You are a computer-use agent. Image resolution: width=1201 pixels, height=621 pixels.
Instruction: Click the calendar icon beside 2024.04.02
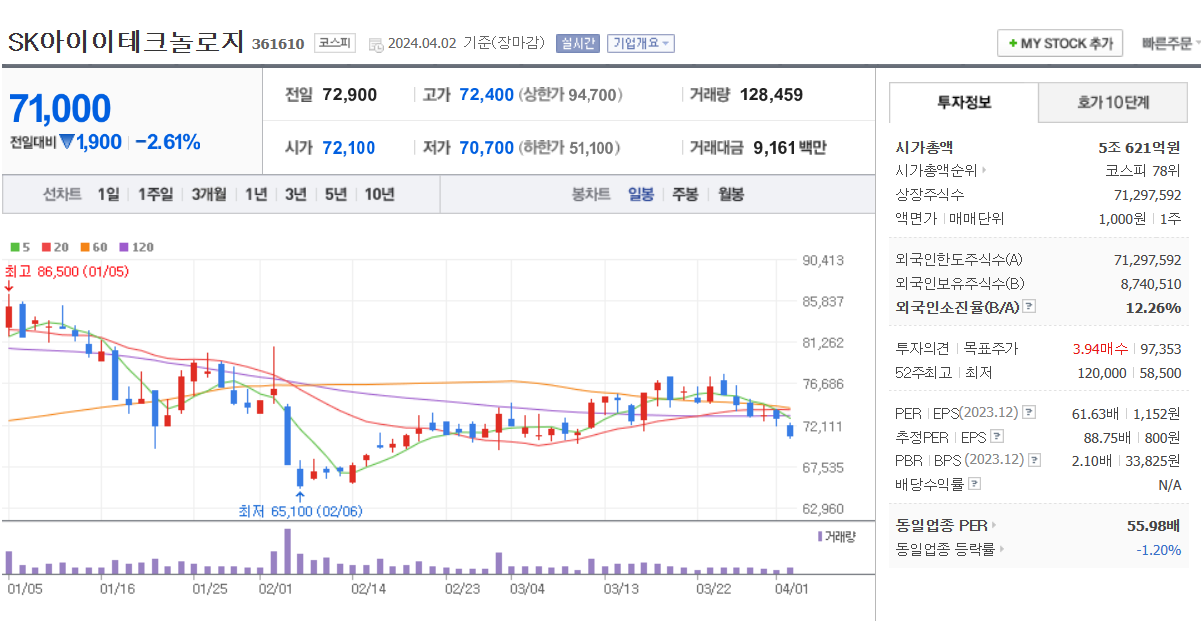[376, 44]
